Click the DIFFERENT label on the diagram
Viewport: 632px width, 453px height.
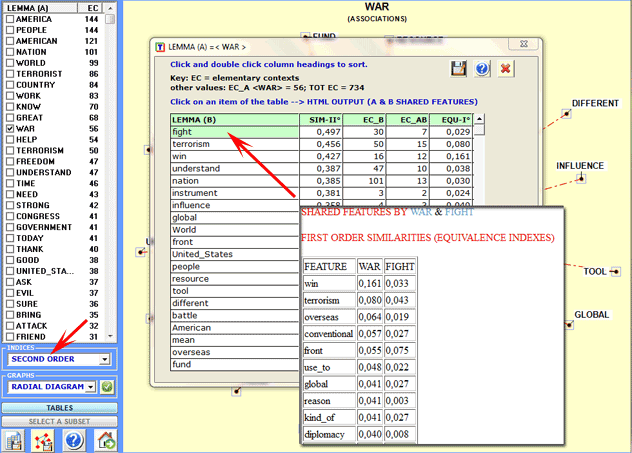click(x=595, y=103)
